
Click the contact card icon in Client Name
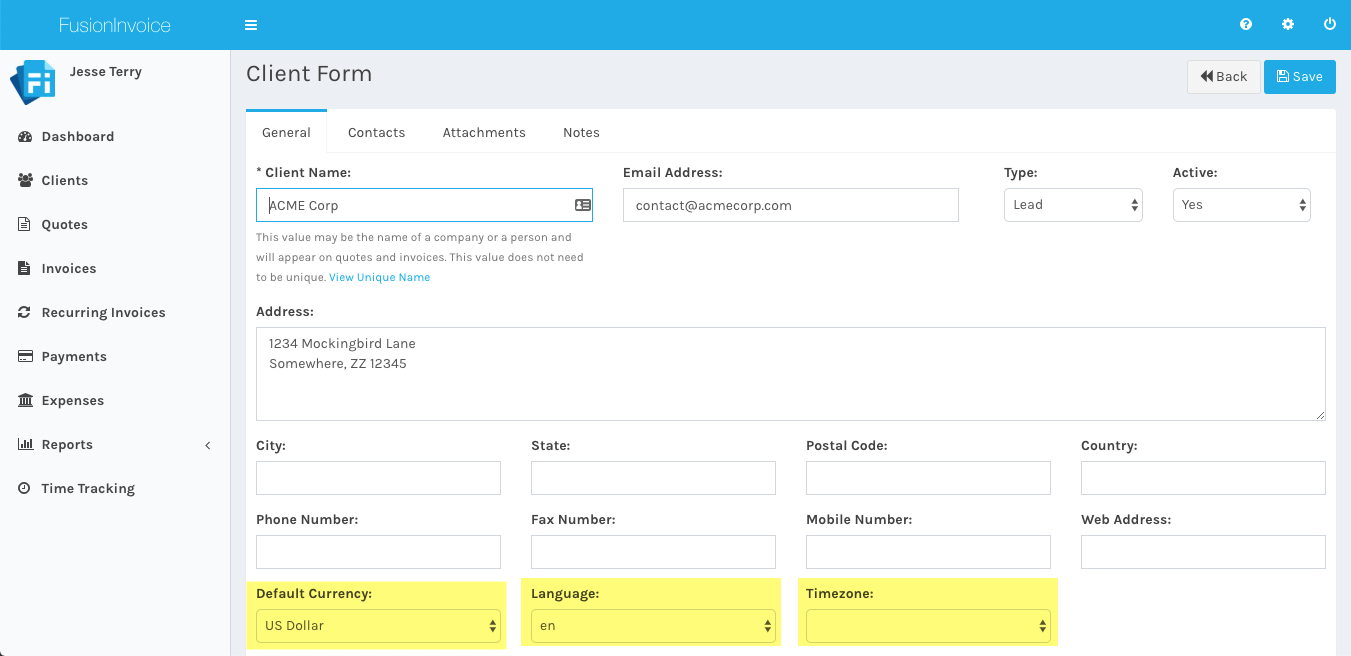click(582, 205)
